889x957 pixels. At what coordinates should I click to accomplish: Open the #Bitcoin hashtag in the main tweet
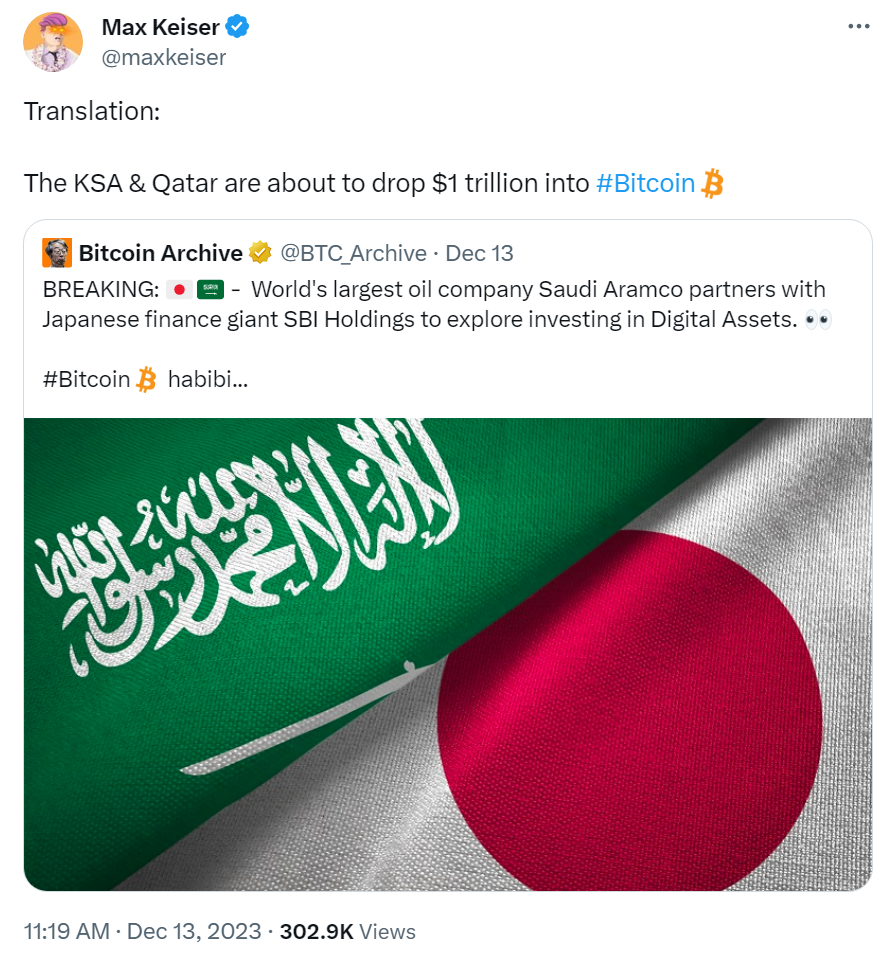645,183
